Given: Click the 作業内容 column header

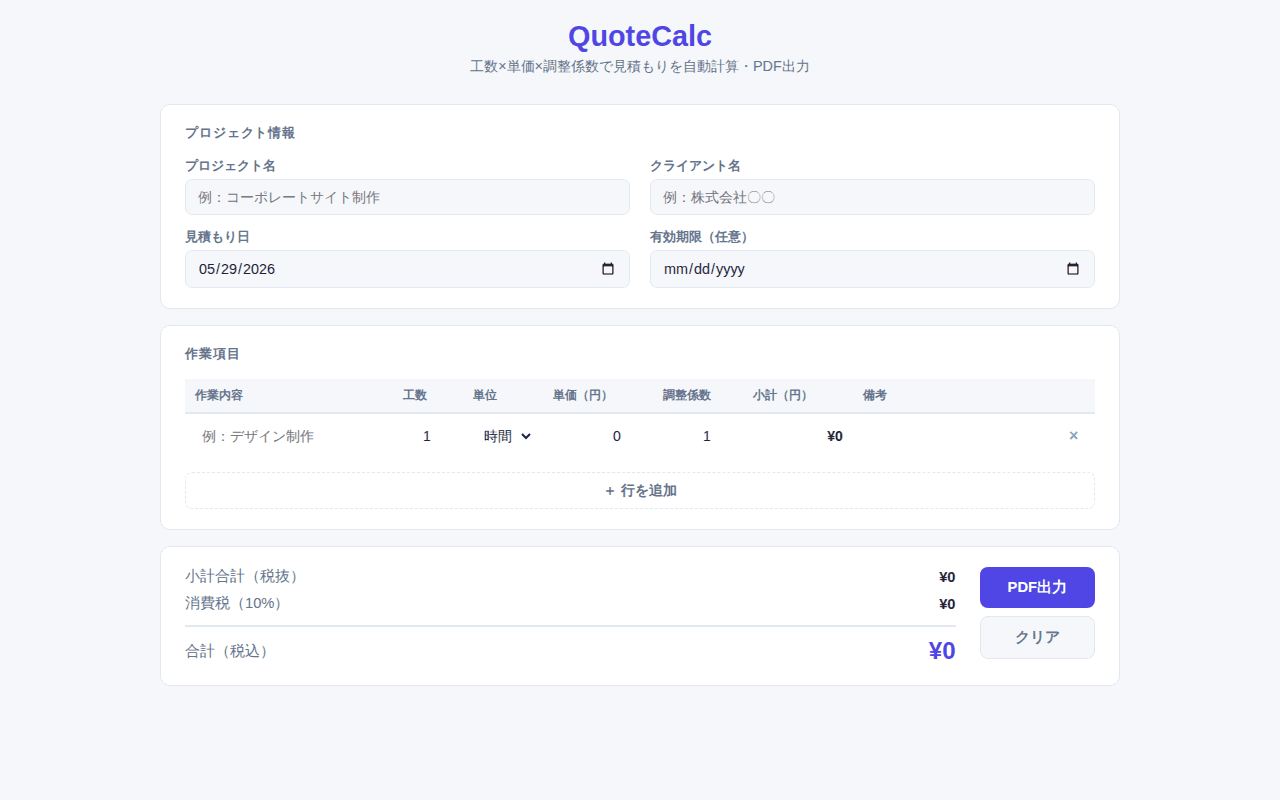Looking at the screenshot, I should [219, 395].
